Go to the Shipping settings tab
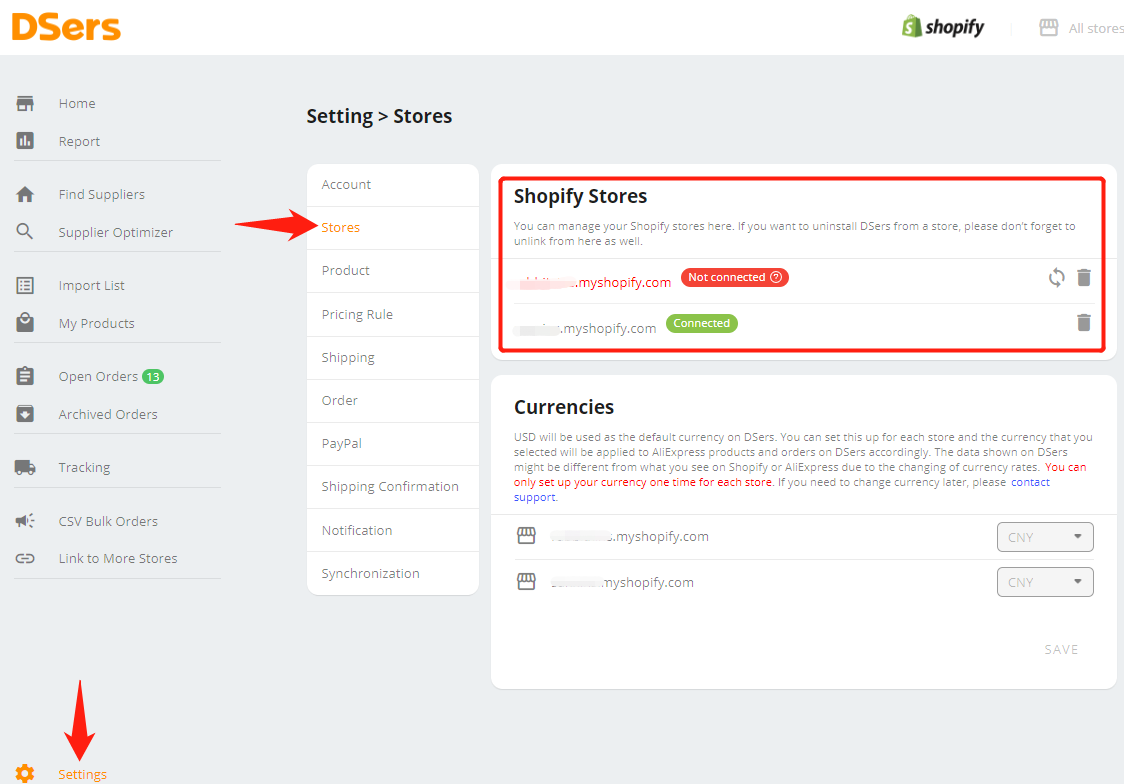 pos(393,358)
